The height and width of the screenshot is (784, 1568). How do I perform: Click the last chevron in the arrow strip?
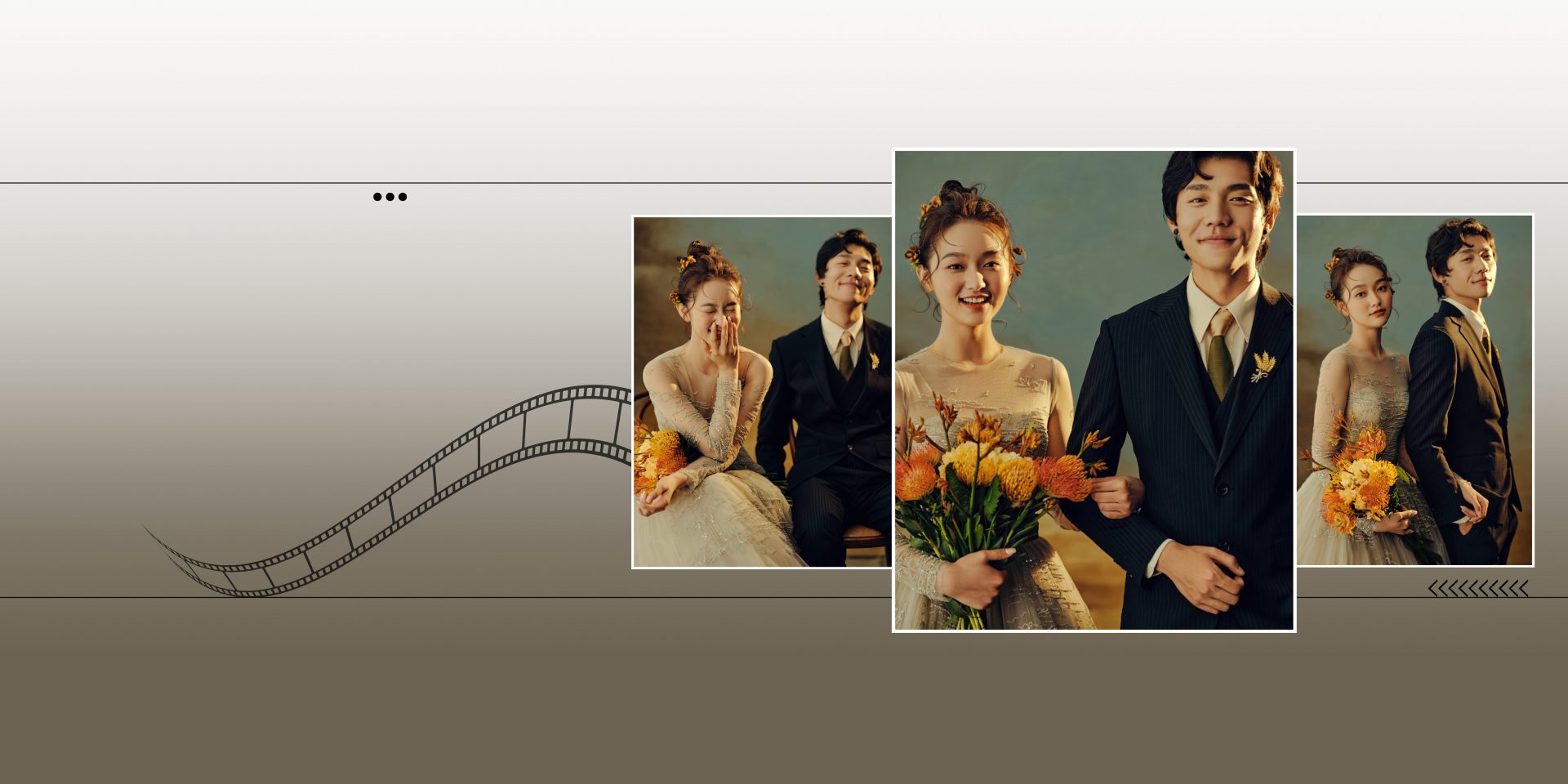click(x=1522, y=587)
